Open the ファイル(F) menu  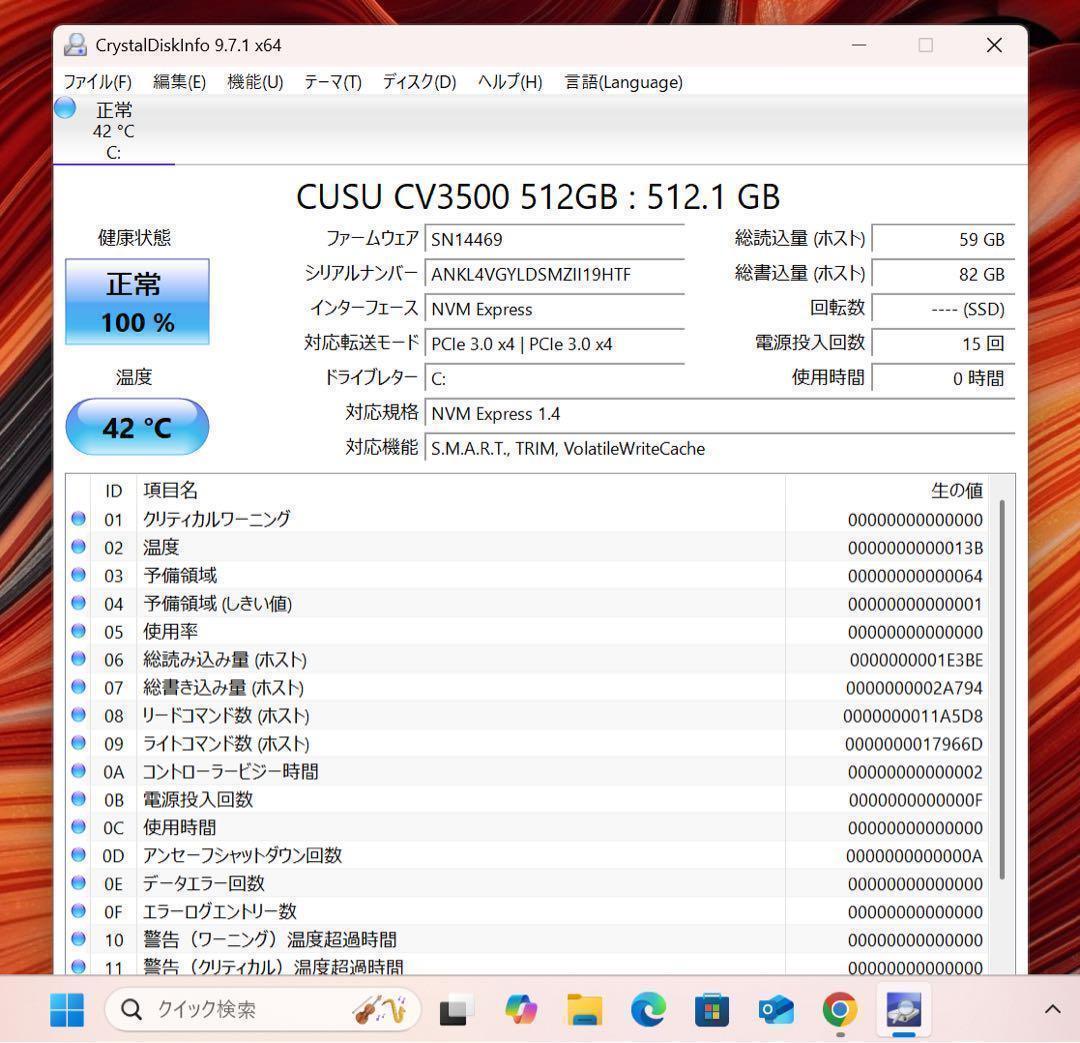pos(97,82)
